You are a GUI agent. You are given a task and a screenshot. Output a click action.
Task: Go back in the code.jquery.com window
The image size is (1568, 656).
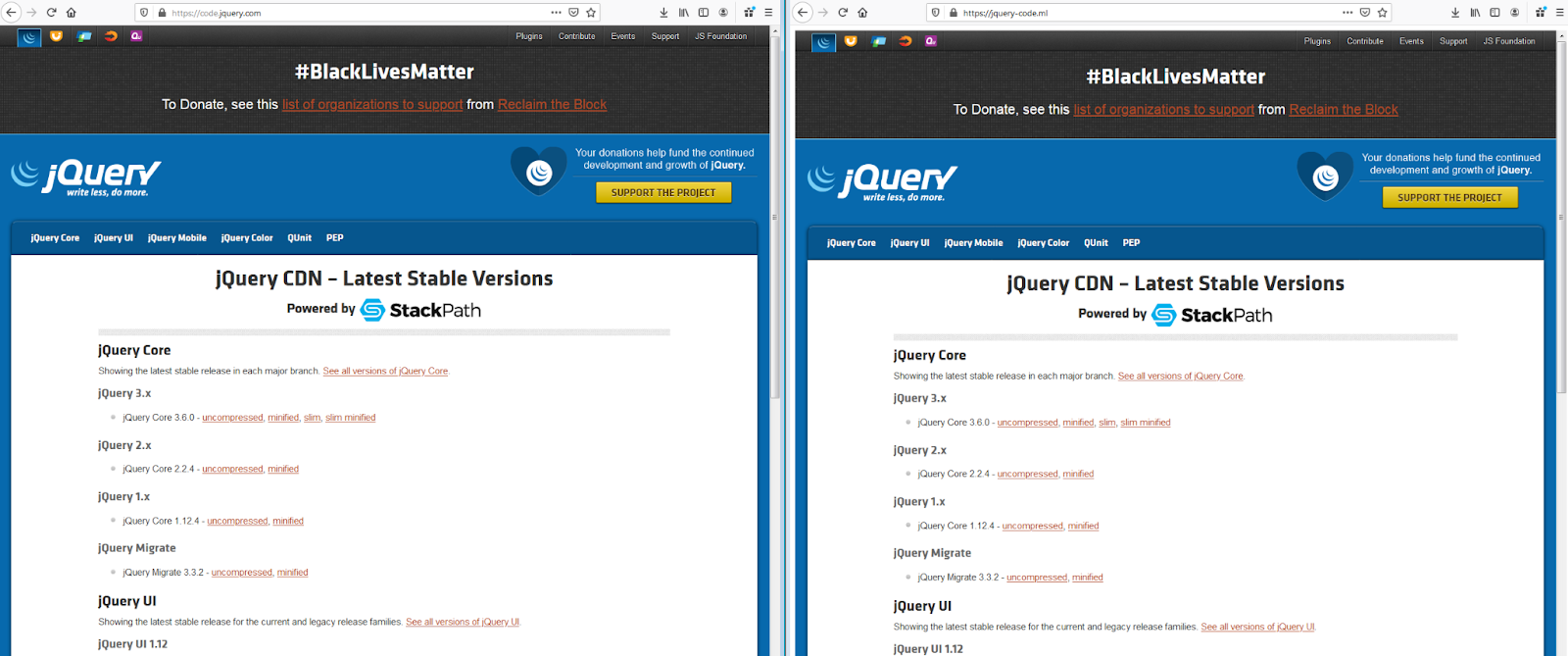[11, 13]
